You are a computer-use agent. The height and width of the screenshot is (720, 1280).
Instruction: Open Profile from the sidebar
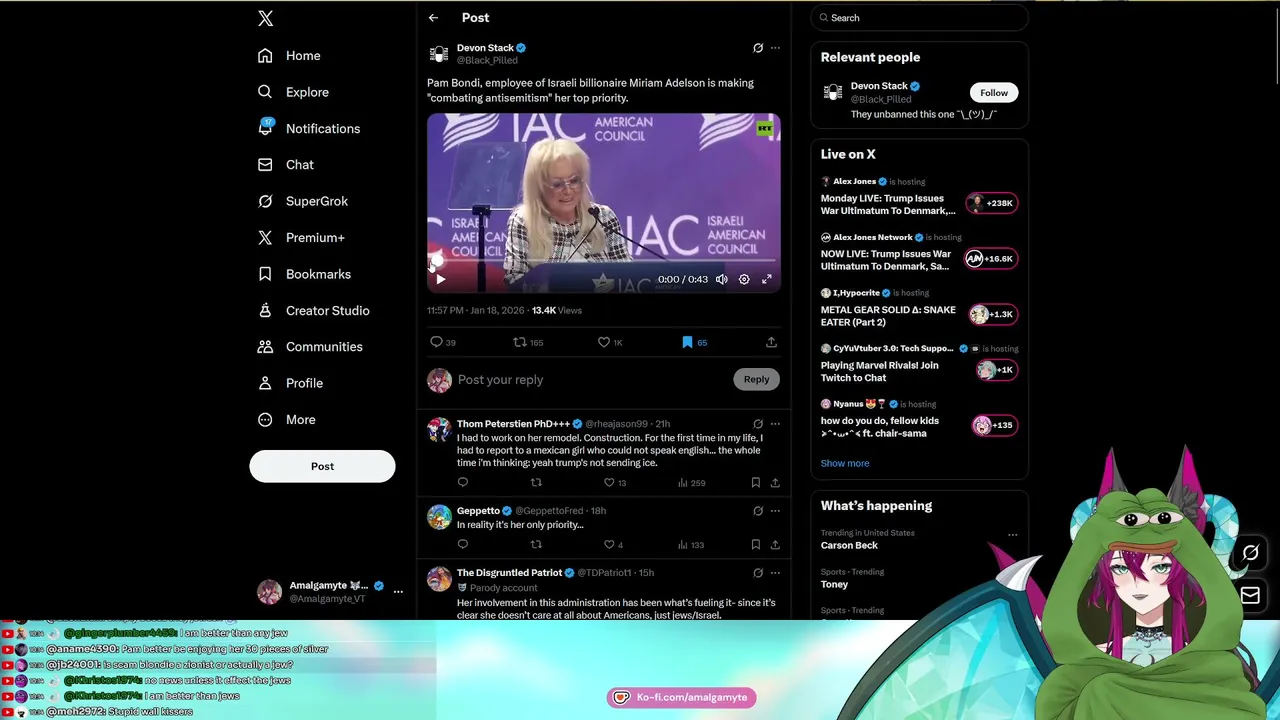click(x=290, y=383)
